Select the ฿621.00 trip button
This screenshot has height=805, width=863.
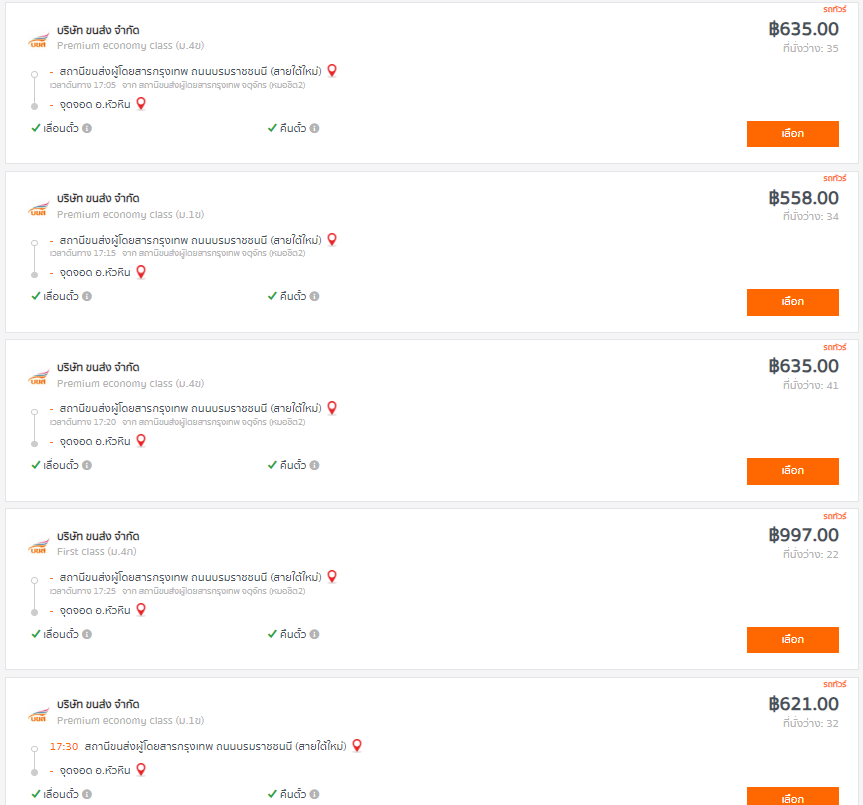point(793,797)
